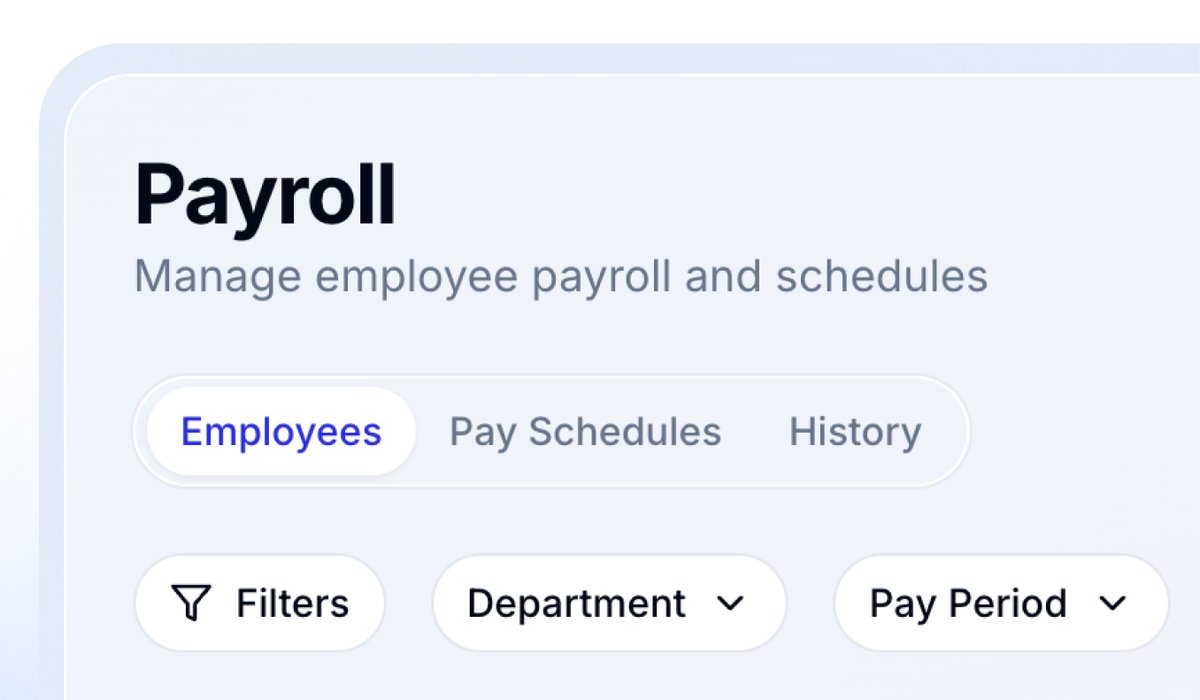This screenshot has width=1200, height=700.
Task: Click the Pay Period label text
Action: [967, 603]
